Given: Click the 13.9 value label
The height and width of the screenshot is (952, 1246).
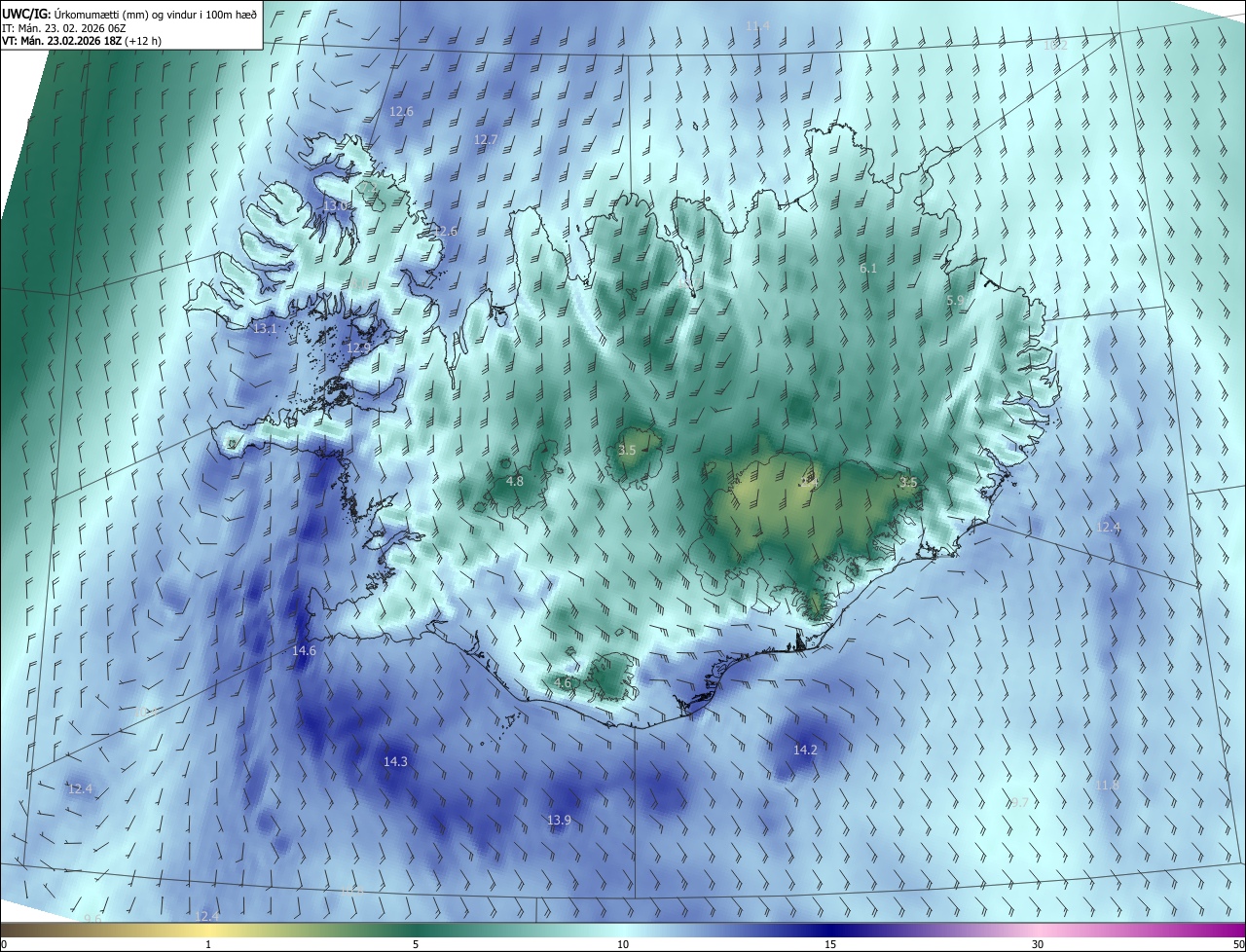Looking at the screenshot, I should coord(559,821).
